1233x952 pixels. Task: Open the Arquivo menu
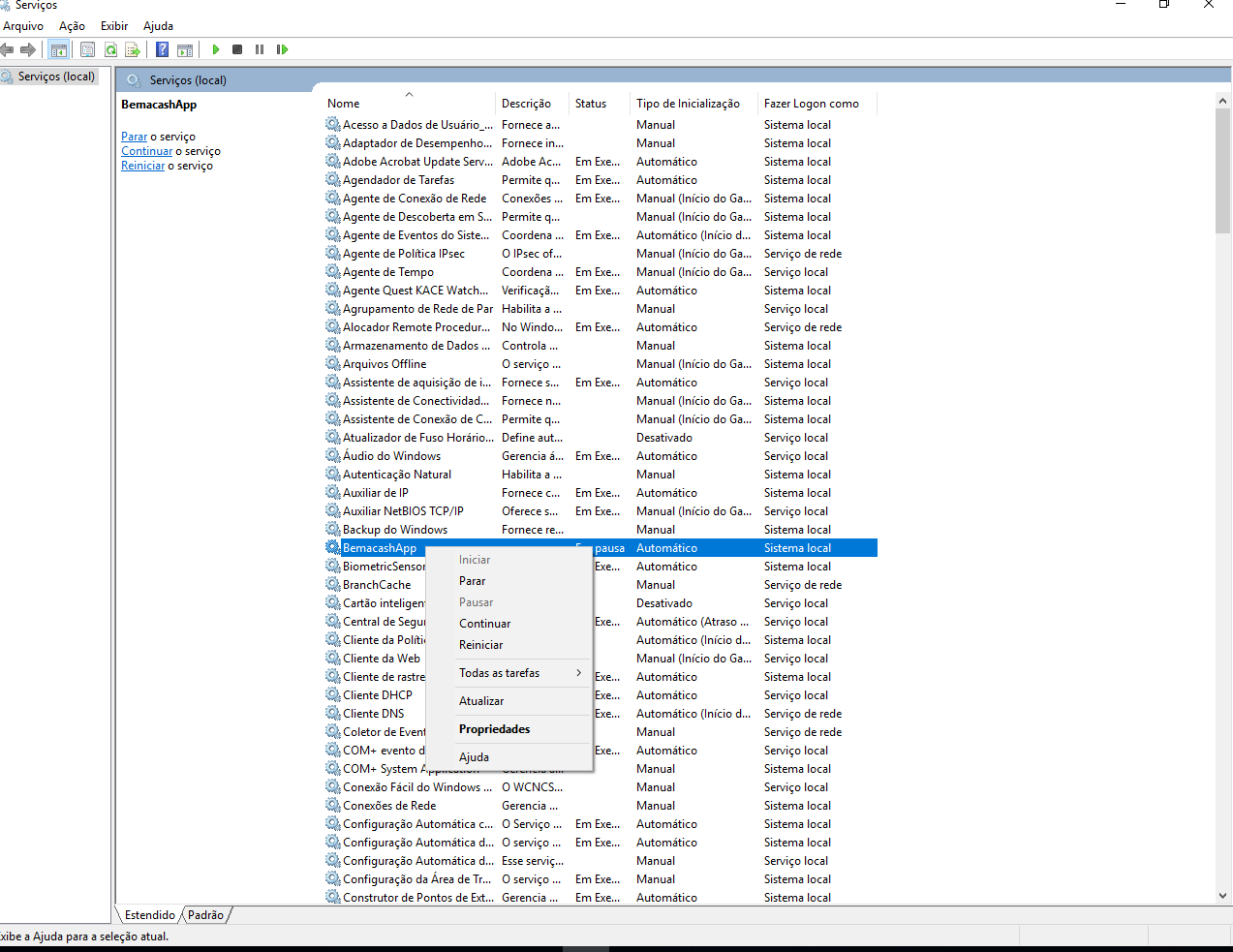click(x=23, y=26)
